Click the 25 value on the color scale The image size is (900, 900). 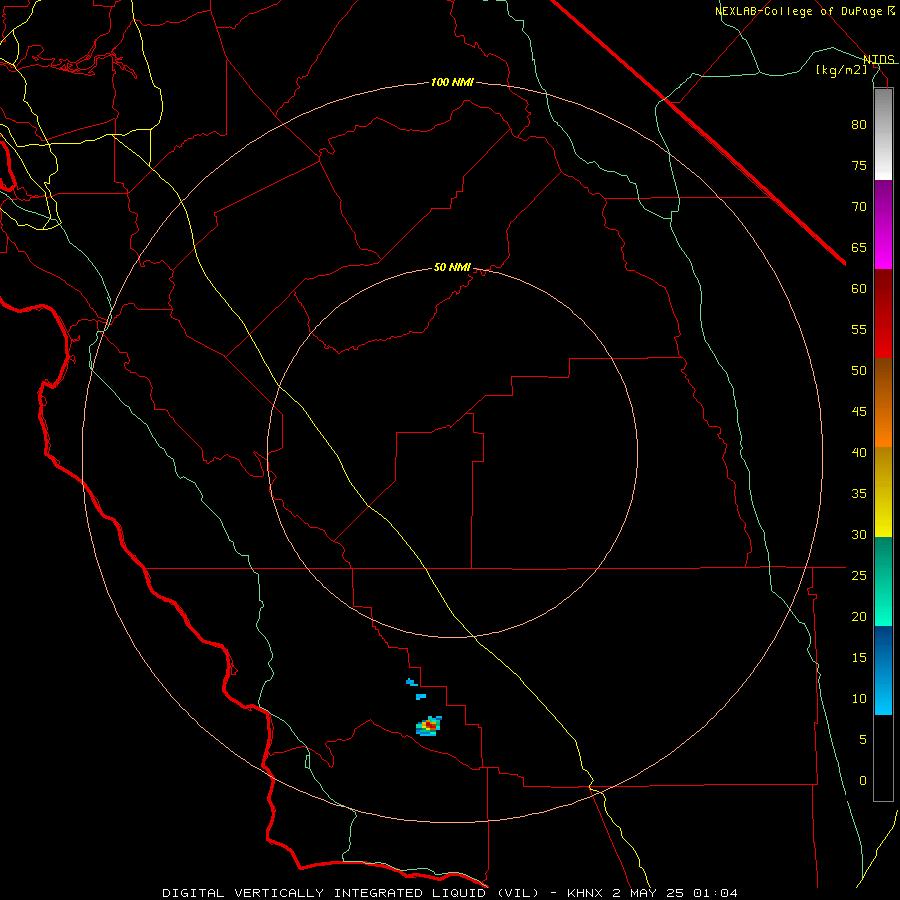click(859, 576)
